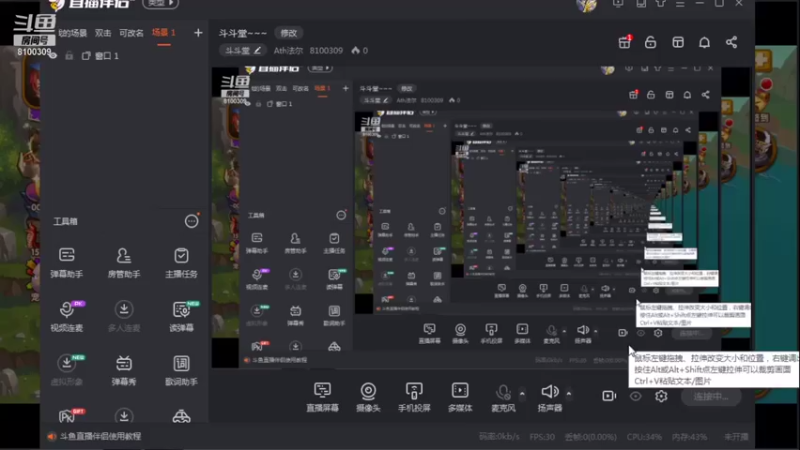This screenshot has width=800, height=450.
Task: Toggle preview eye icon in bottom bar
Action: pyautogui.click(x=635, y=396)
